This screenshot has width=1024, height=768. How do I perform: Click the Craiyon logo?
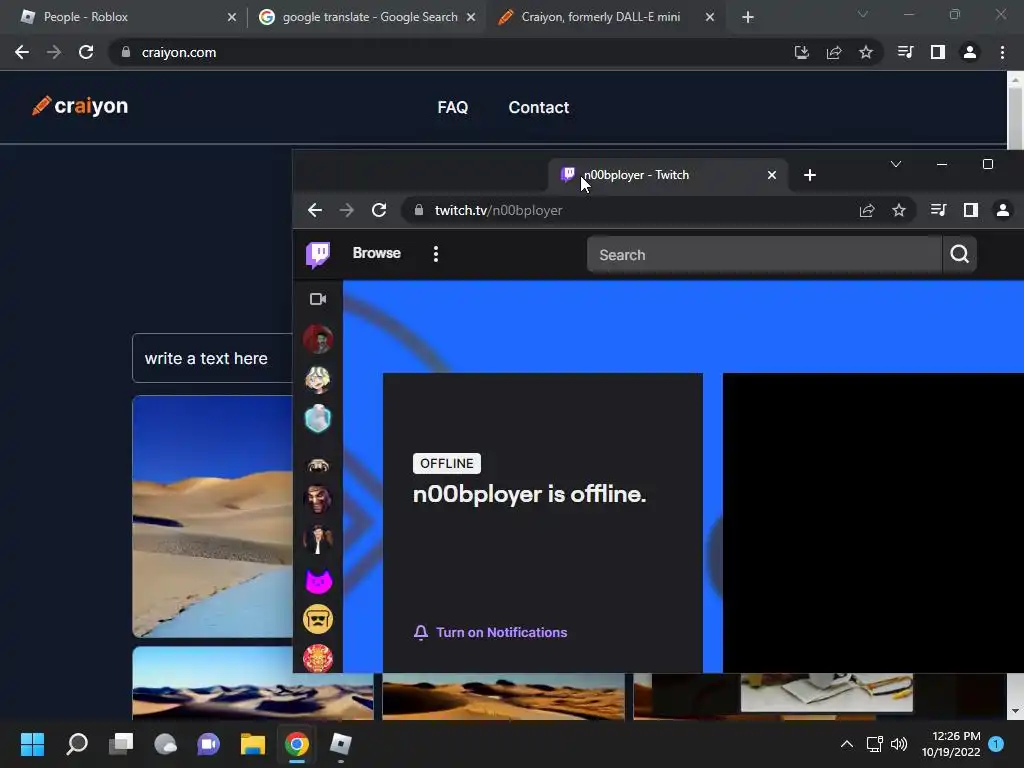(x=80, y=106)
